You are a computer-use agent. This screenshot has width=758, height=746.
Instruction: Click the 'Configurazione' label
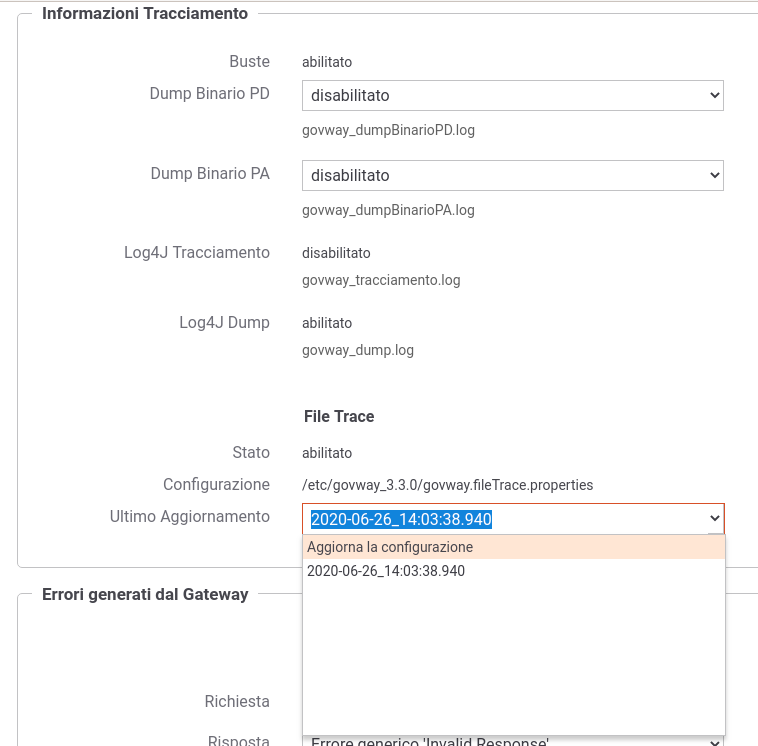[216, 484]
